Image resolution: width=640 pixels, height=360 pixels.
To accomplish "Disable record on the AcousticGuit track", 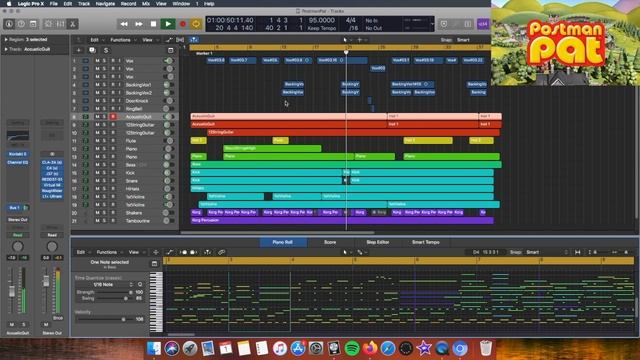I will [x=113, y=117].
